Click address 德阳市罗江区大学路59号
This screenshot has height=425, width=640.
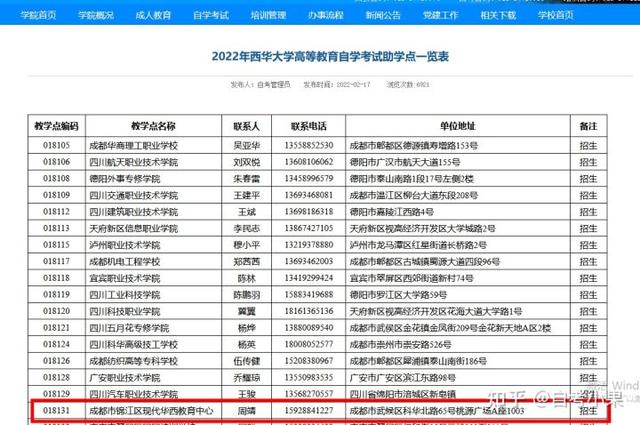pos(398,295)
